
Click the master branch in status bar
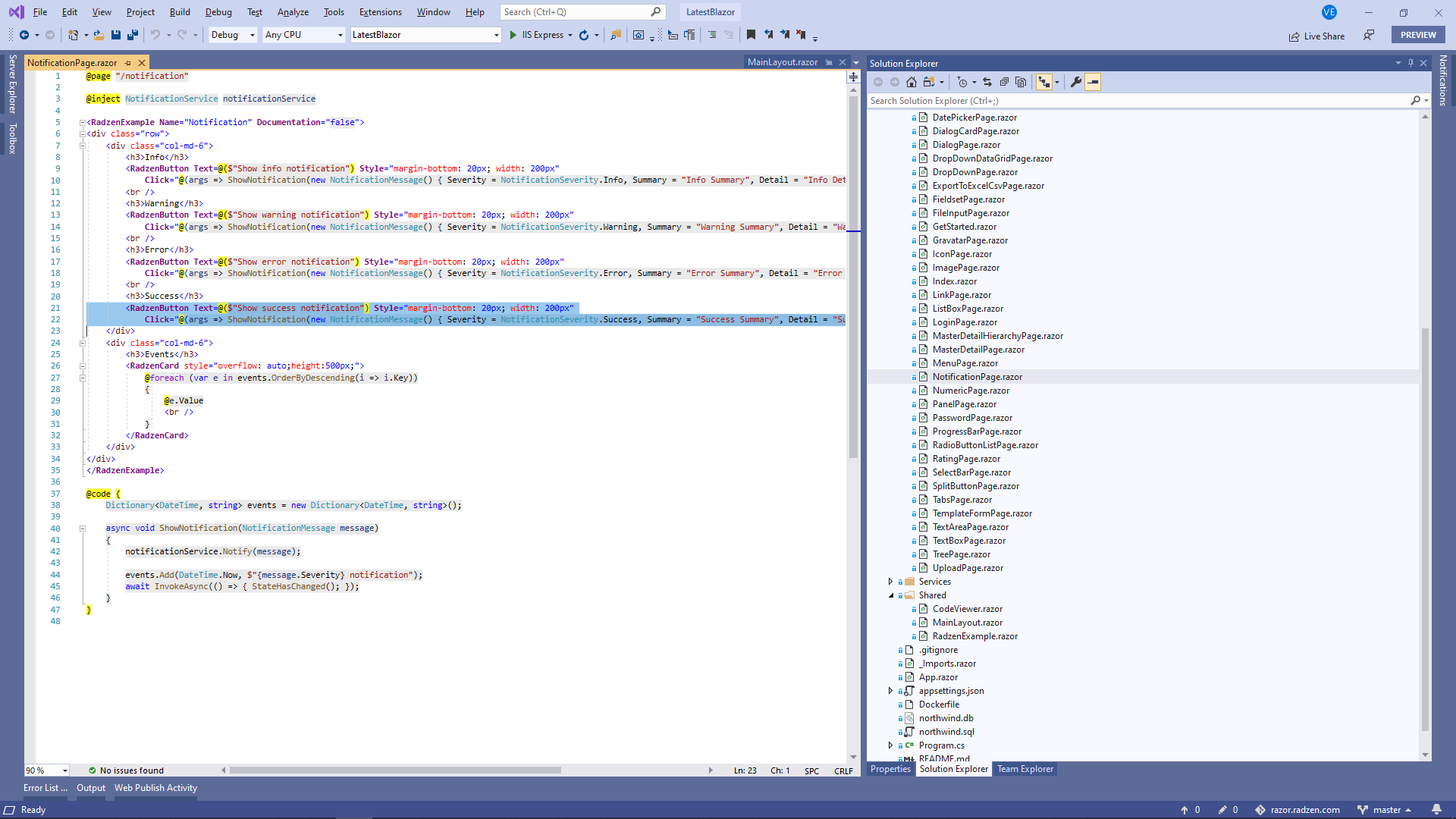tap(1385, 810)
